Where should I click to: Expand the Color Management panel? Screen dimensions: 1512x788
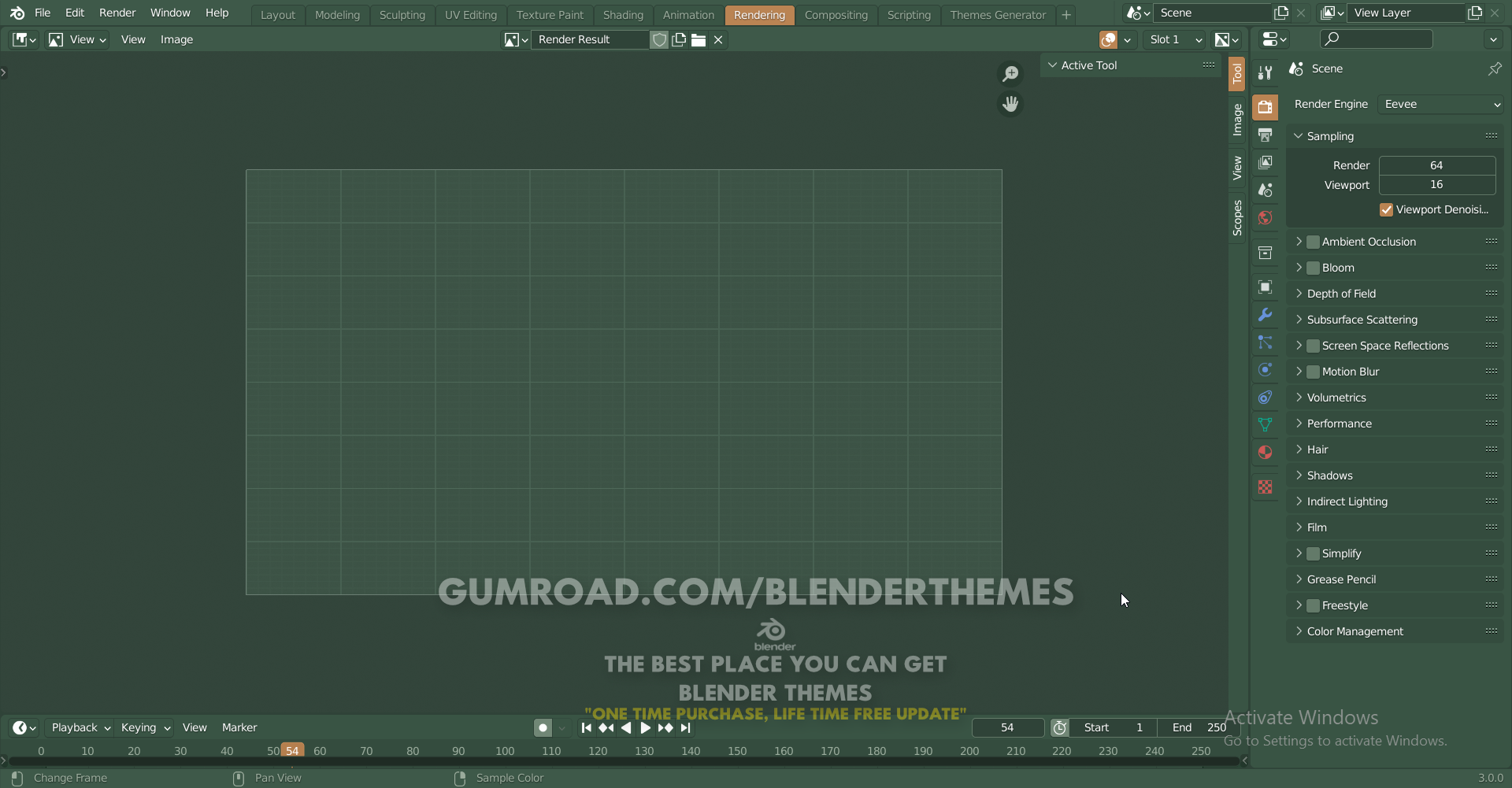(1395, 631)
